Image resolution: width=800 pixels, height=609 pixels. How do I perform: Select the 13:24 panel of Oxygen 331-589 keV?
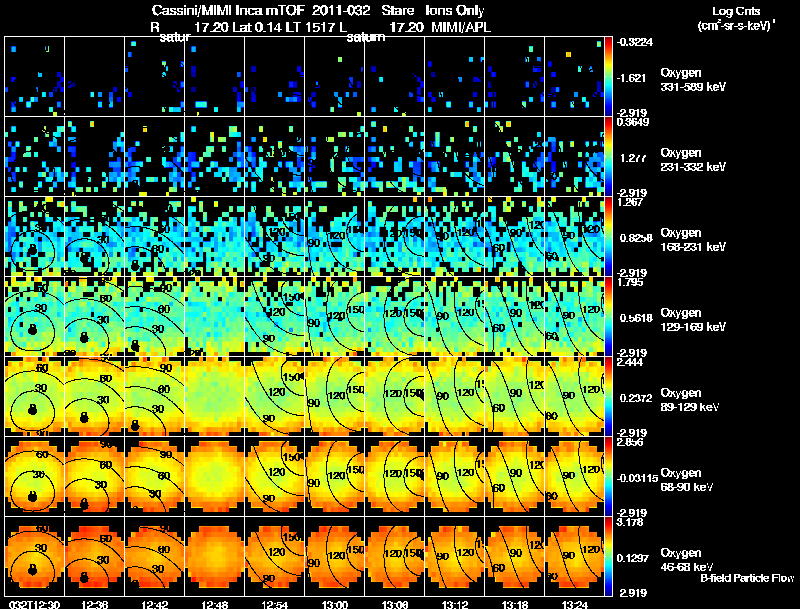click(574, 77)
